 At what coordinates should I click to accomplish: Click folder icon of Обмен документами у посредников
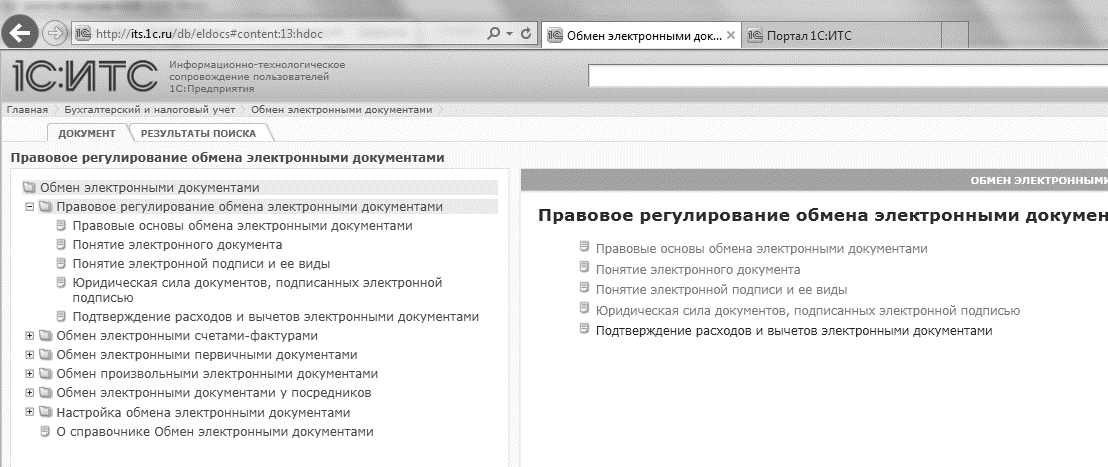click(45, 393)
